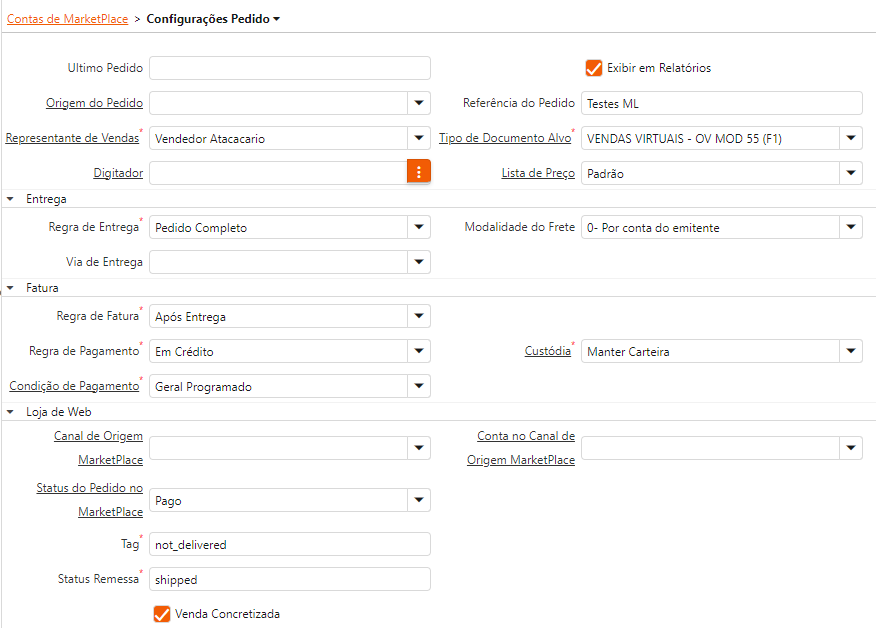Image resolution: width=876 pixels, height=628 pixels.
Task: Collapse the Fatura section triangle
Action: pos(10,288)
